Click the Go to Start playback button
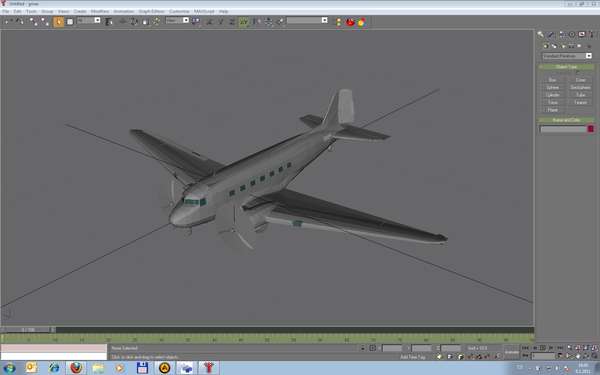Viewport: 600px width, 375px height. (x=526, y=348)
